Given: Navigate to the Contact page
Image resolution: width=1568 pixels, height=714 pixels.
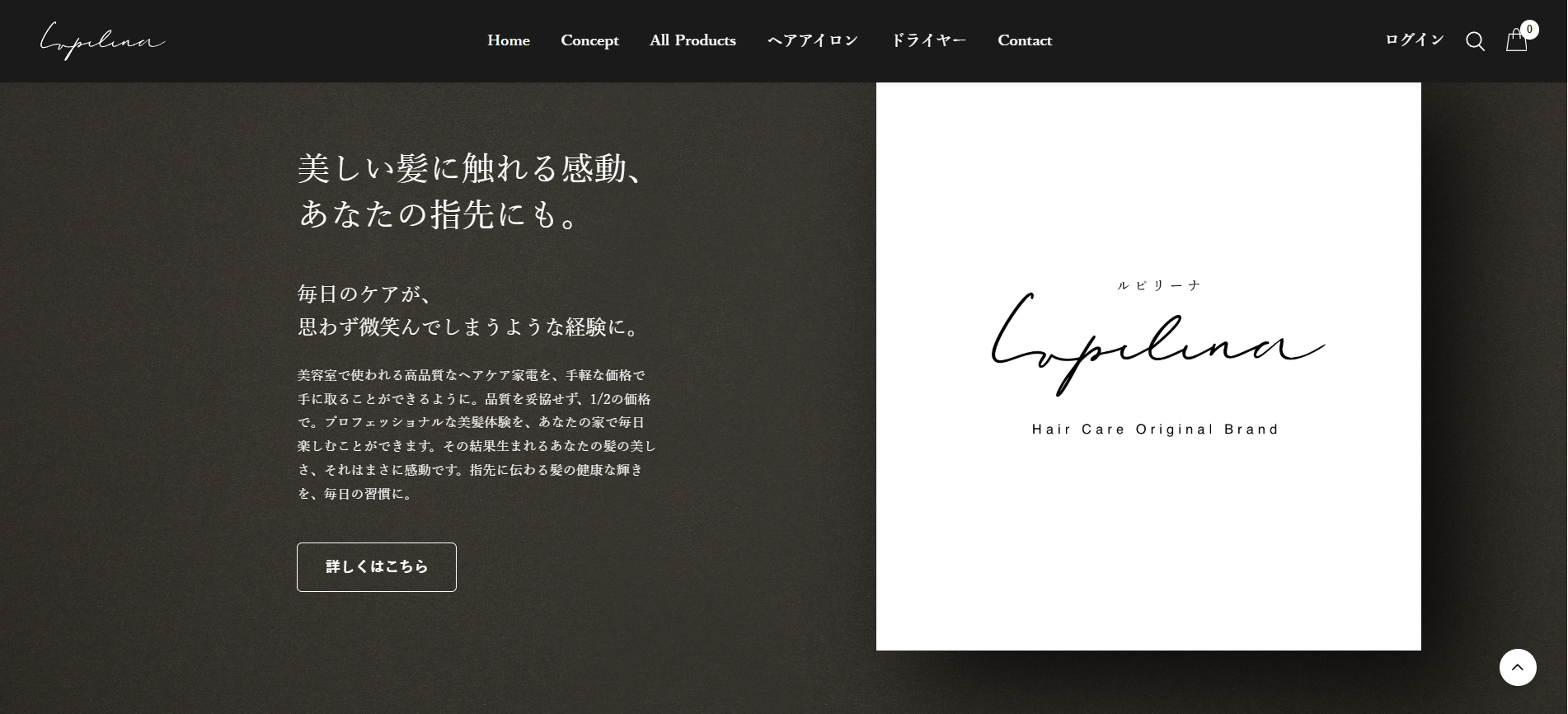Looking at the screenshot, I should [x=1025, y=40].
